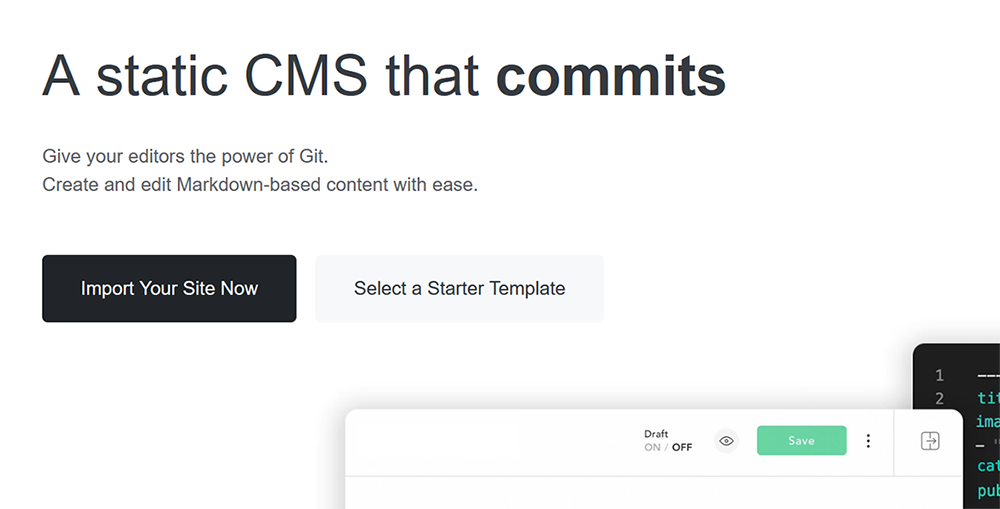Select line number 1 in the code panel
Viewport: 1000px width, 509px height.
(939, 375)
